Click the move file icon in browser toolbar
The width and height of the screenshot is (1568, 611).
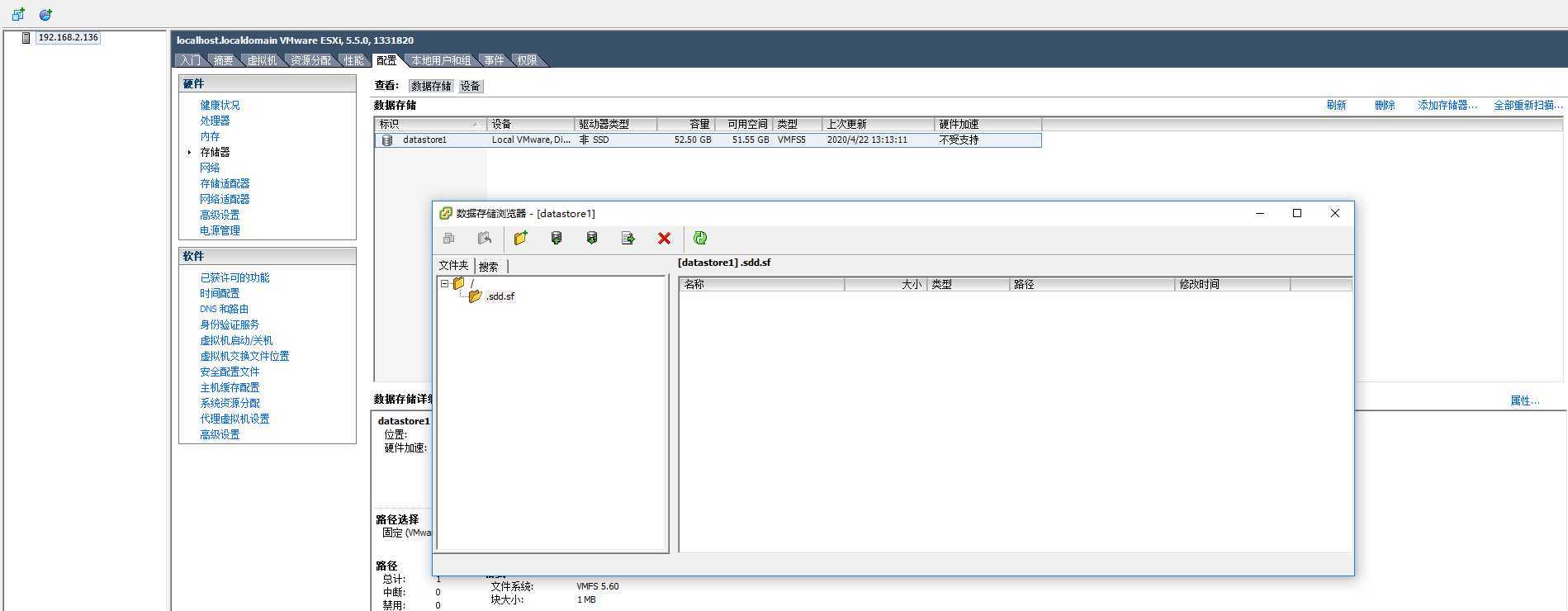[x=628, y=239]
